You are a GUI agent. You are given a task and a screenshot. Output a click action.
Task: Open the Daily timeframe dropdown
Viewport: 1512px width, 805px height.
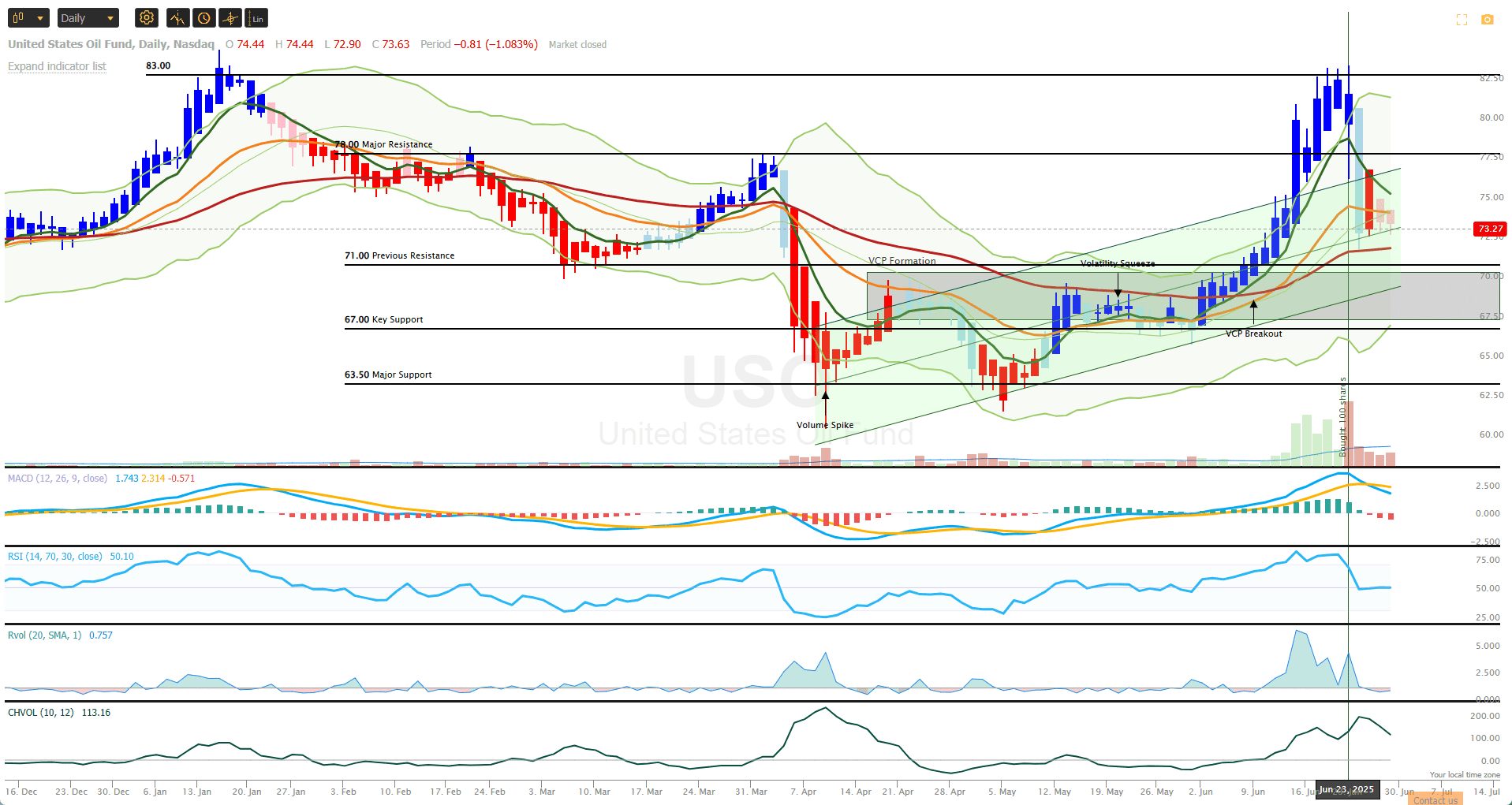(88, 18)
